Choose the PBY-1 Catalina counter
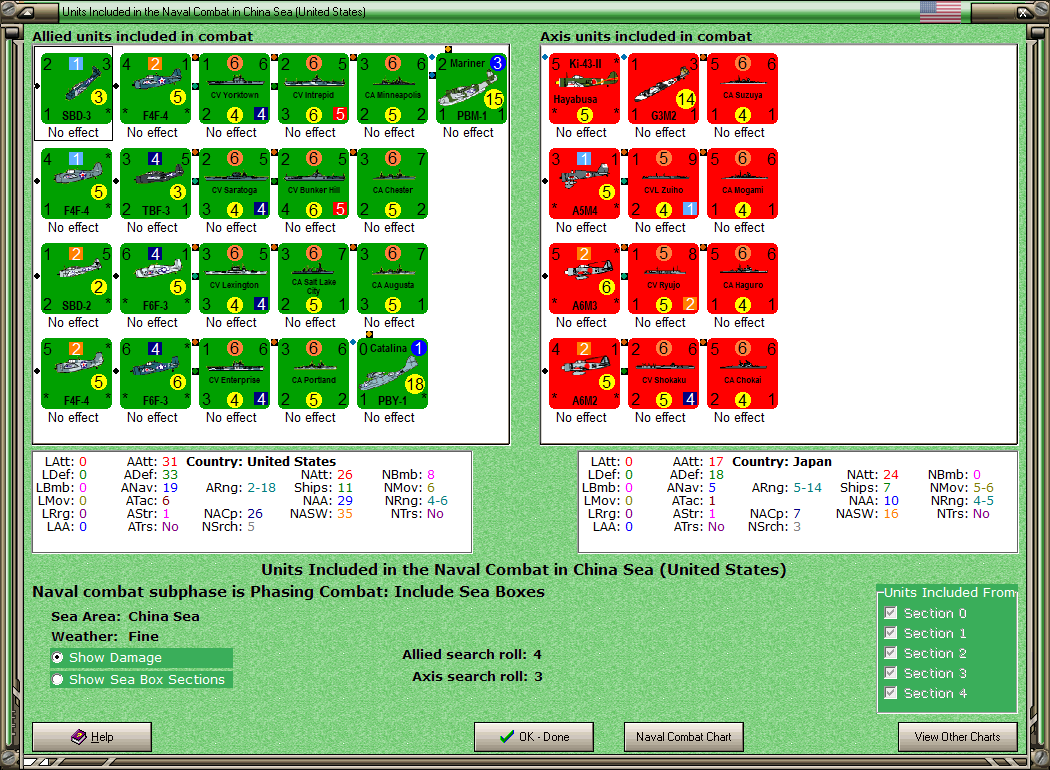This screenshot has height=770, width=1050. [x=392, y=374]
